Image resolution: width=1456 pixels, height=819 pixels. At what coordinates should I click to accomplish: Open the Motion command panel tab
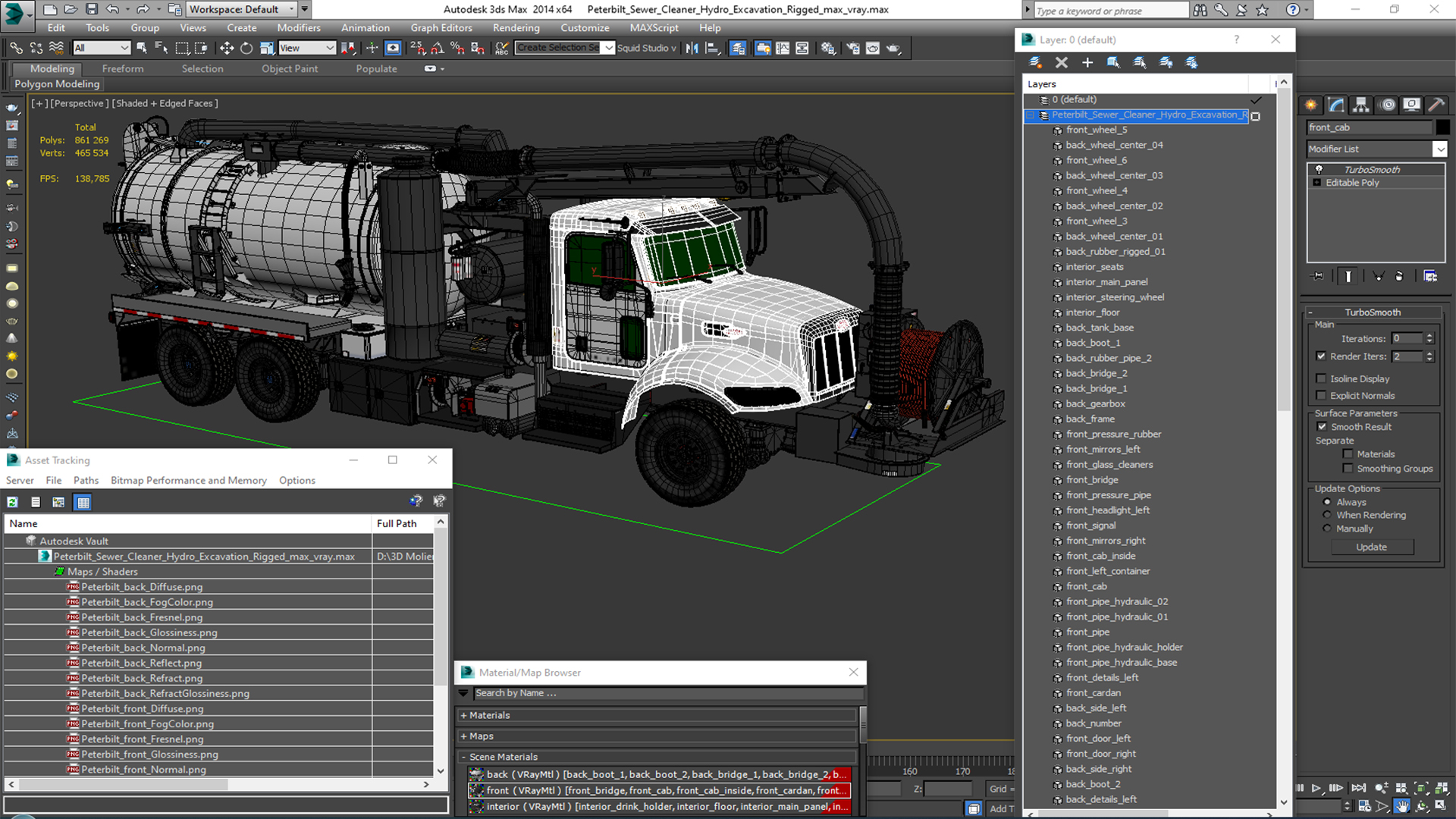pyautogui.click(x=1388, y=105)
